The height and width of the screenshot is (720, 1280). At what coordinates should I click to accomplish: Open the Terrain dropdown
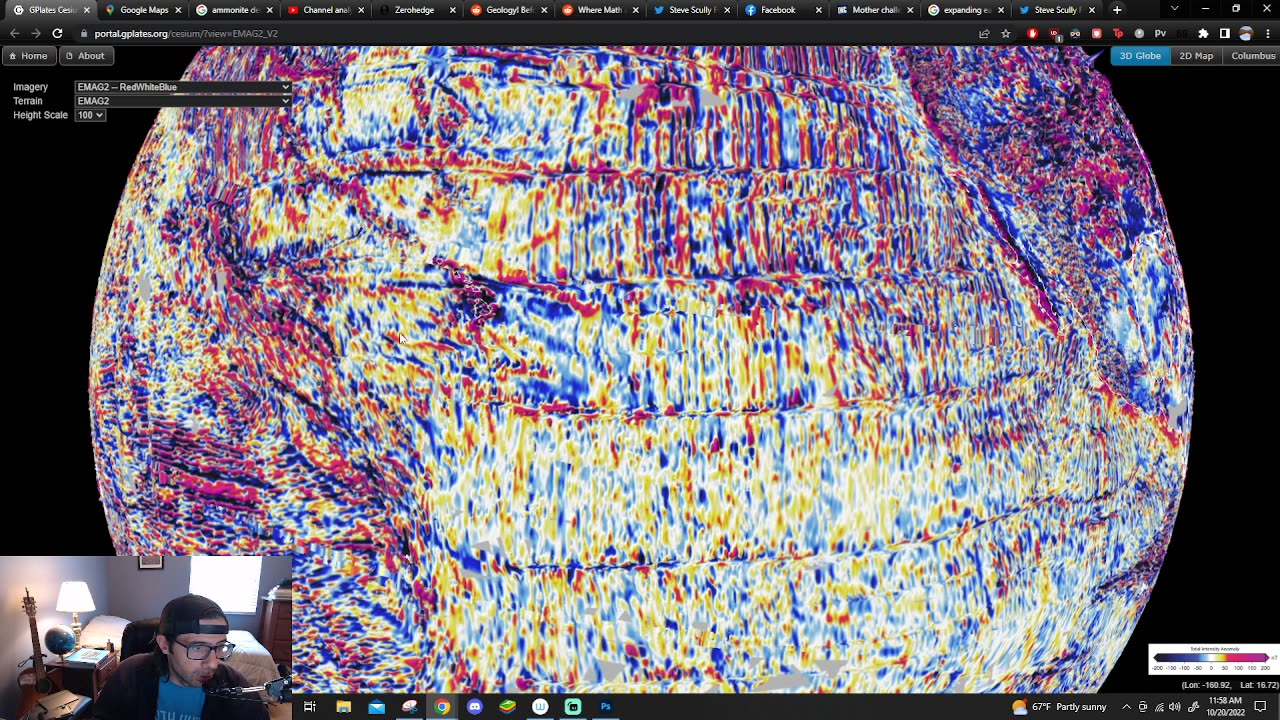tap(182, 101)
